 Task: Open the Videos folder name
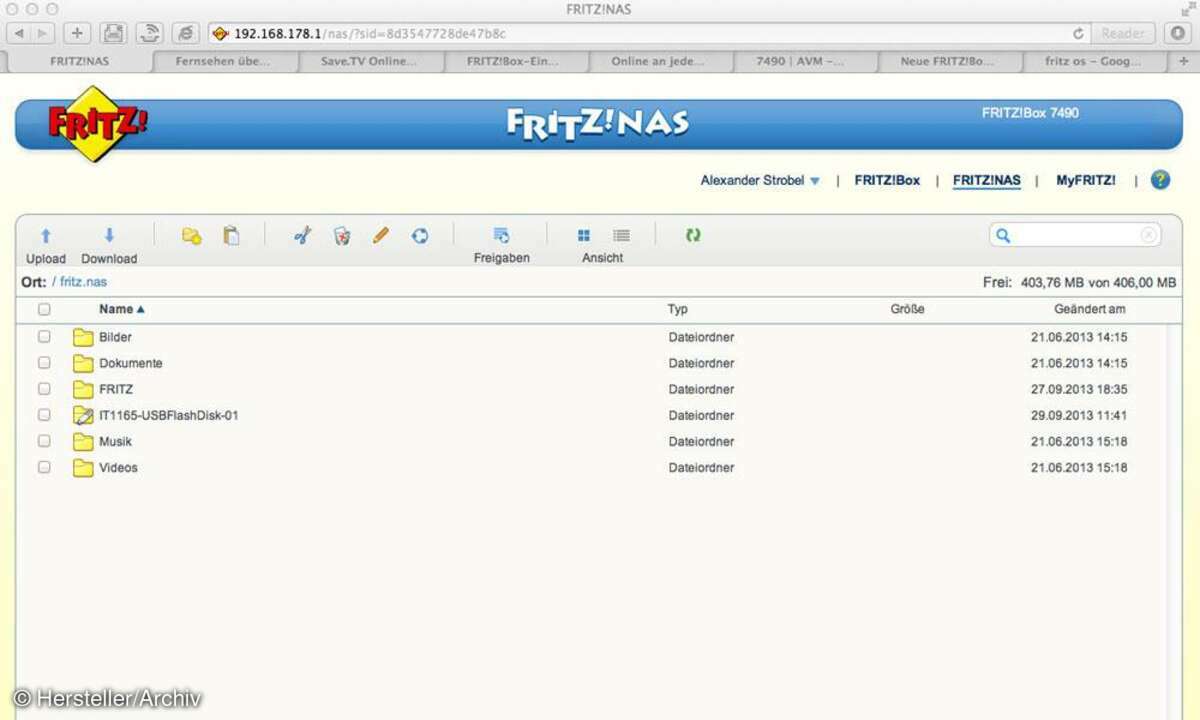click(x=118, y=468)
